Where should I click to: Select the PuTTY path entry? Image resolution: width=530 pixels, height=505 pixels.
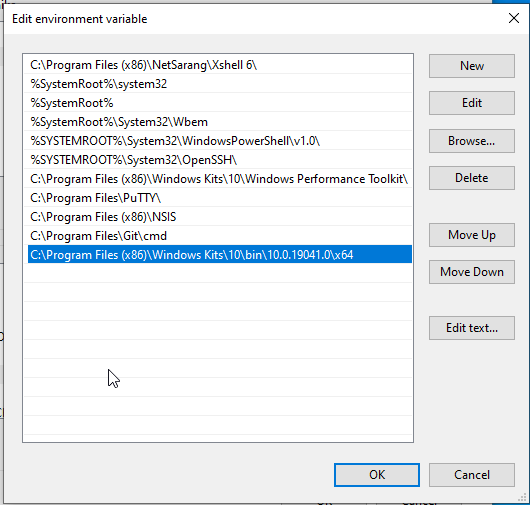[220, 198]
